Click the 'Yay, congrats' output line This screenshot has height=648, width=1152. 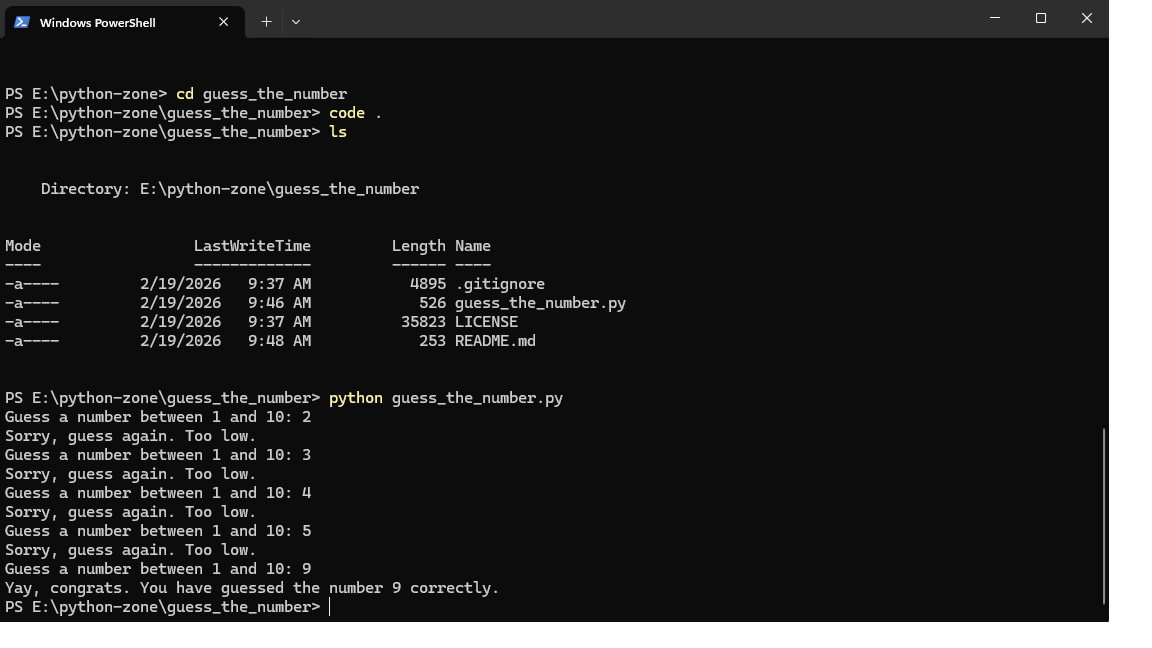tap(252, 588)
